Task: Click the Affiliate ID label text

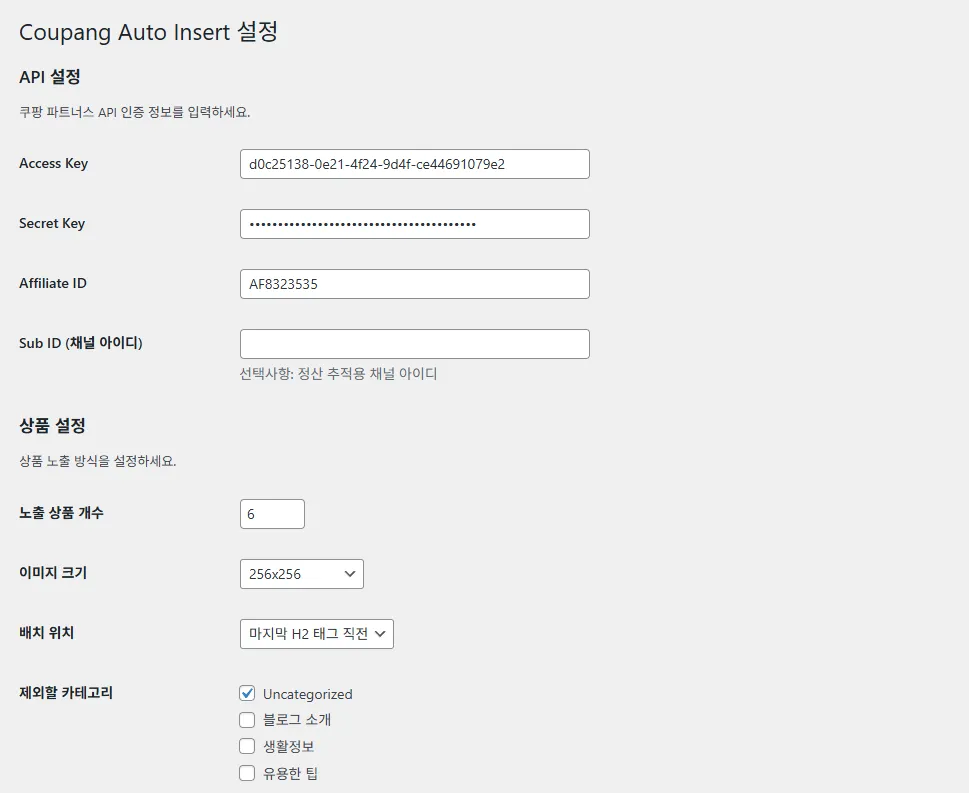Action: pyautogui.click(x=53, y=283)
